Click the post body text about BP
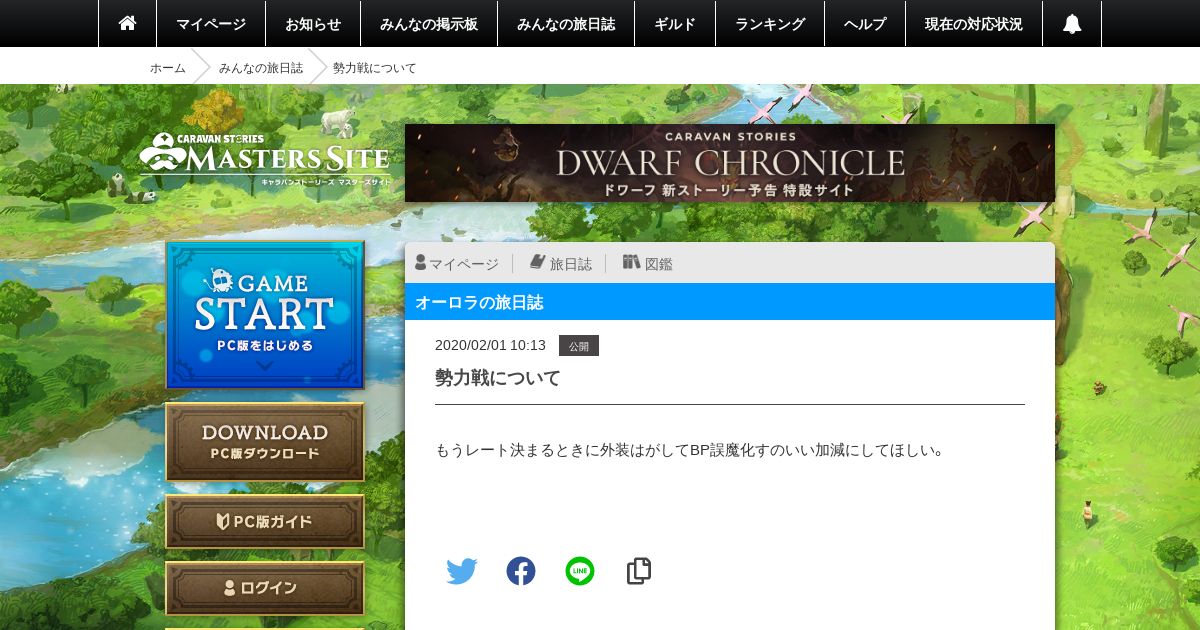Image resolution: width=1200 pixels, height=630 pixels. tap(690, 450)
